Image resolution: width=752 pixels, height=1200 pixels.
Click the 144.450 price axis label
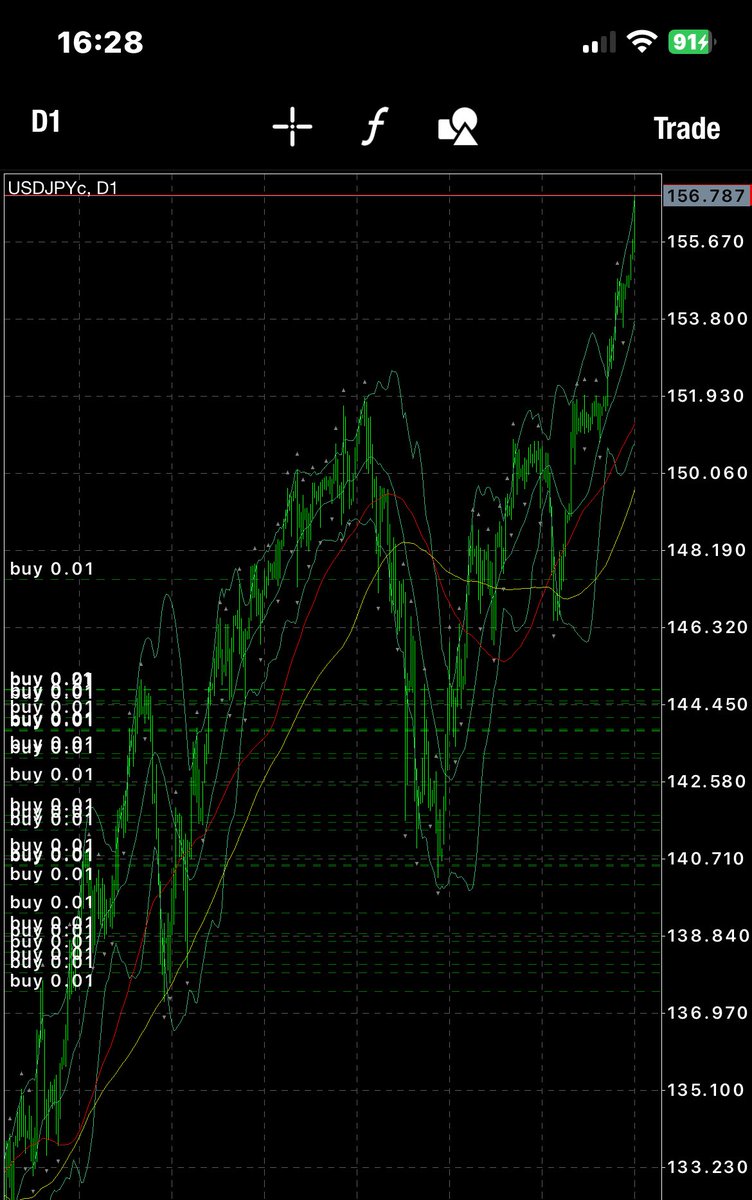click(x=705, y=704)
